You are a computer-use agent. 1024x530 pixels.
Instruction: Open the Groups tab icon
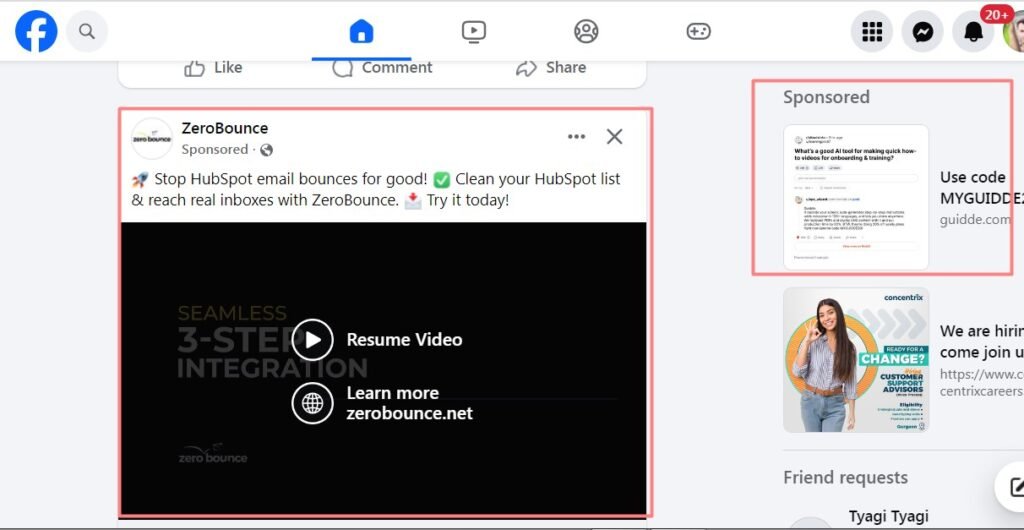click(x=586, y=32)
